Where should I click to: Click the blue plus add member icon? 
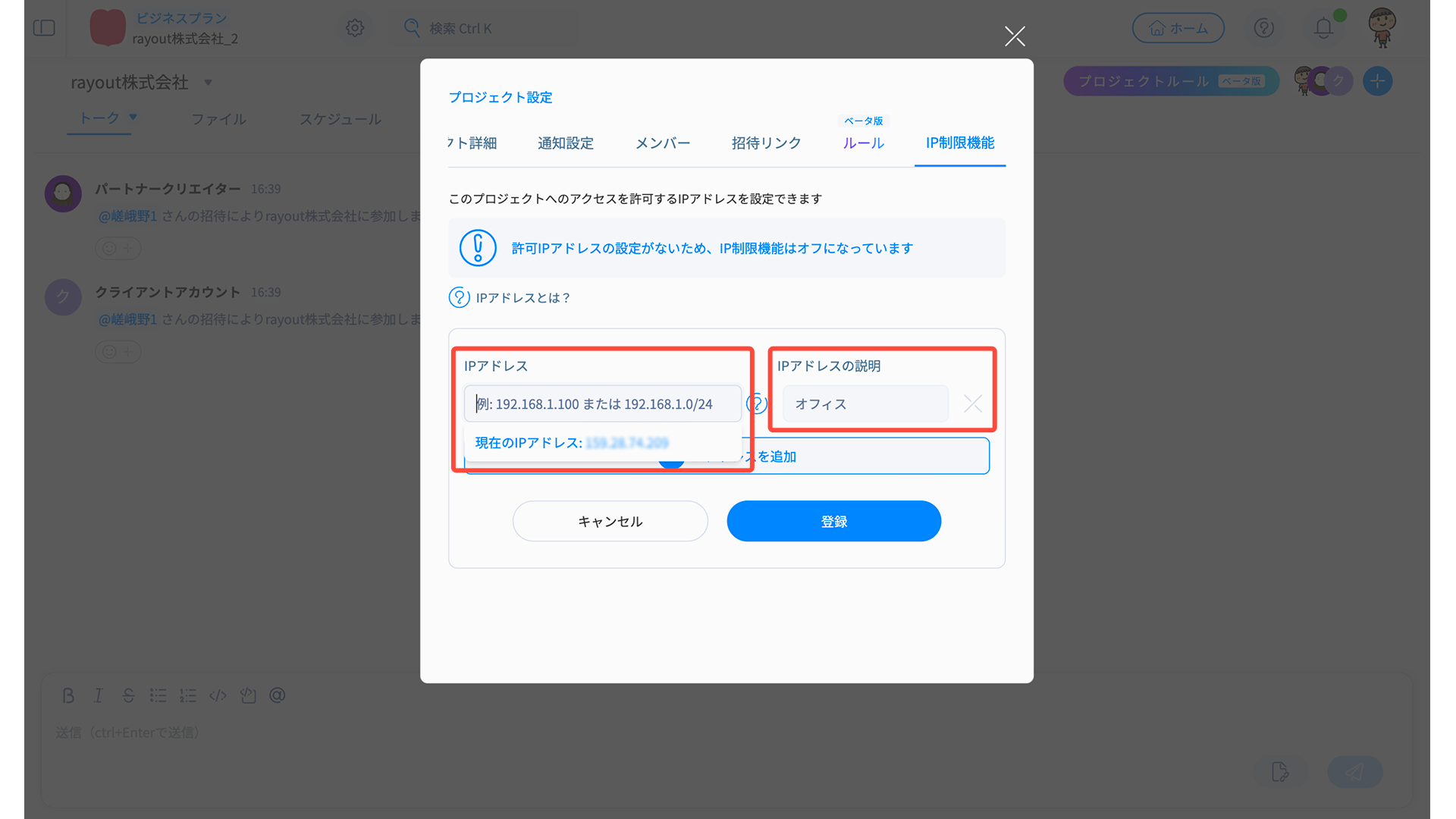click(1377, 80)
